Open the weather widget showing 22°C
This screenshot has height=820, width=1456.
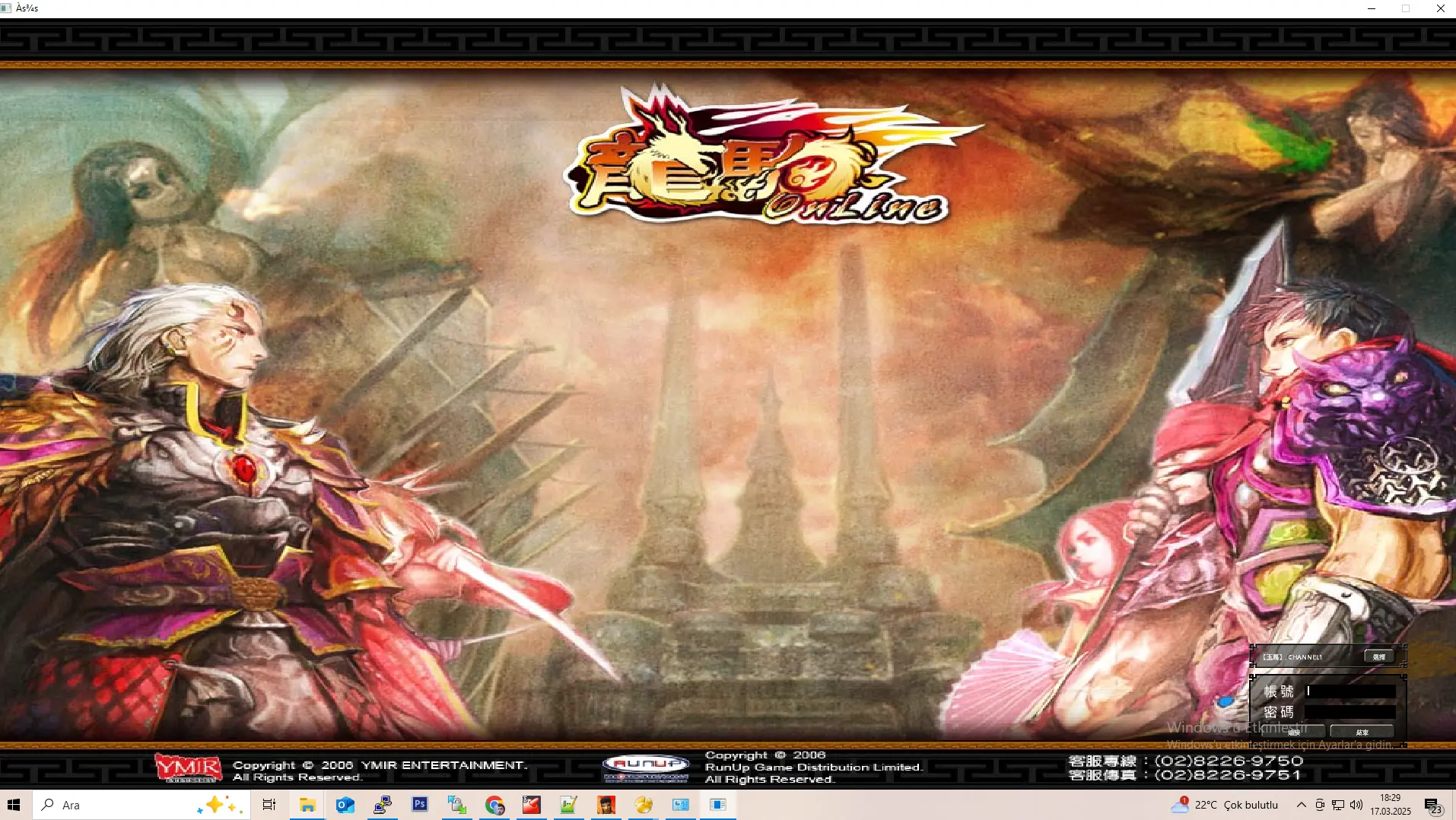pyautogui.click(x=1225, y=805)
